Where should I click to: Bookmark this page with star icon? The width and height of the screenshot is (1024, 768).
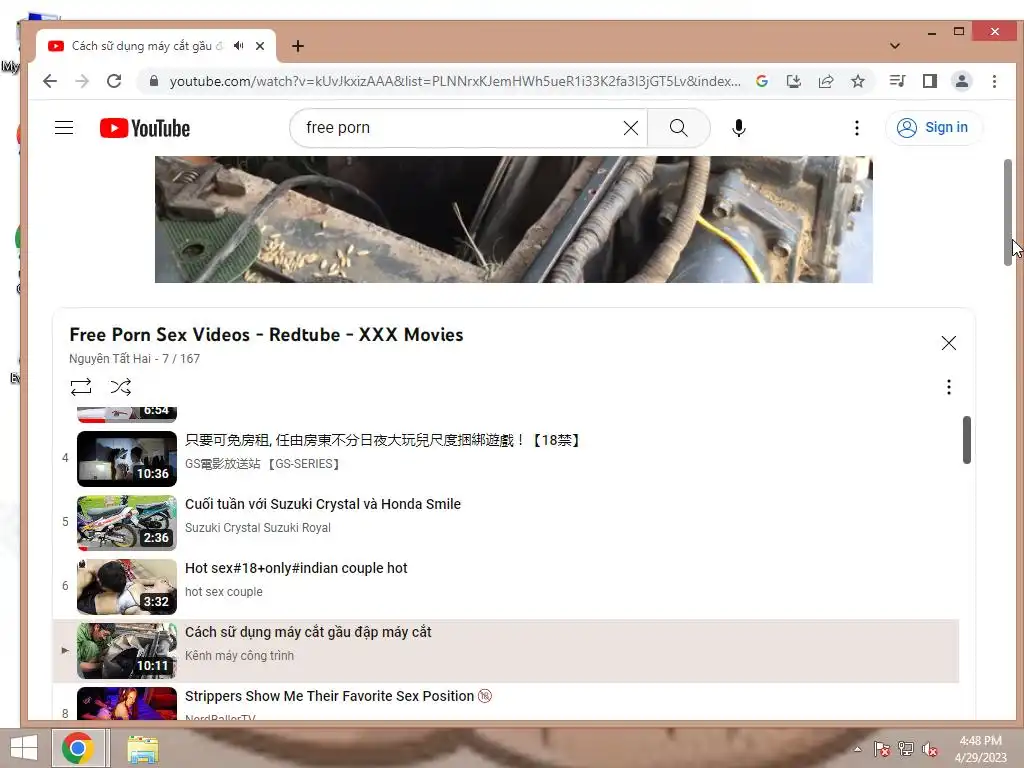(x=857, y=81)
